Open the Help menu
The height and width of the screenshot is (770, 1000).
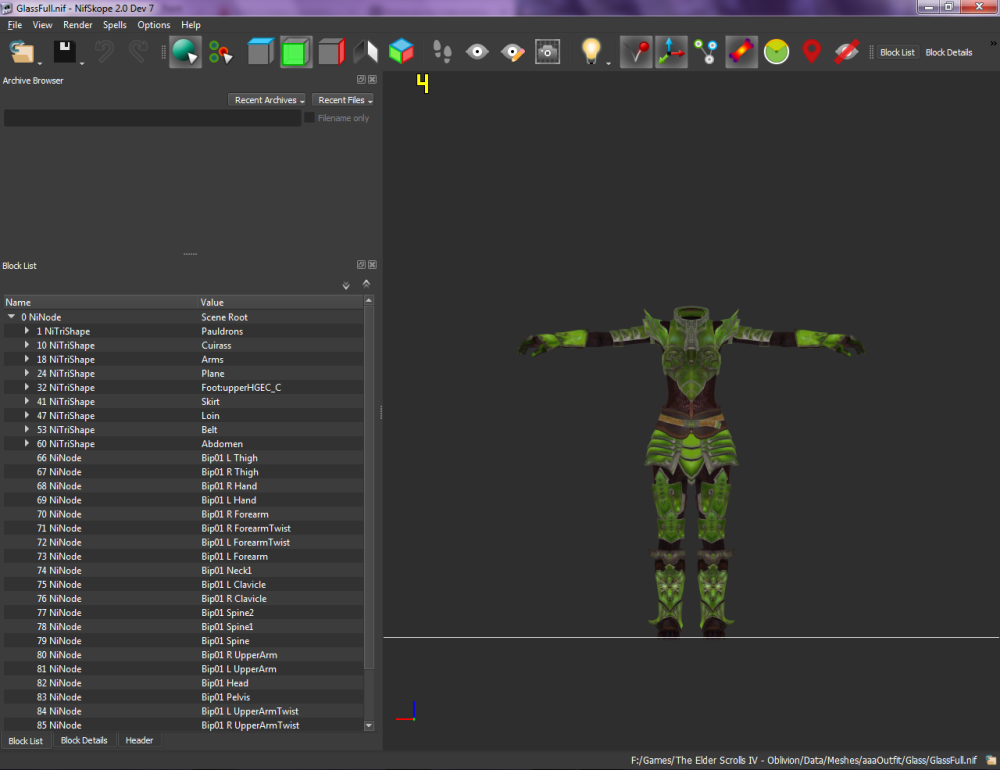coord(191,25)
